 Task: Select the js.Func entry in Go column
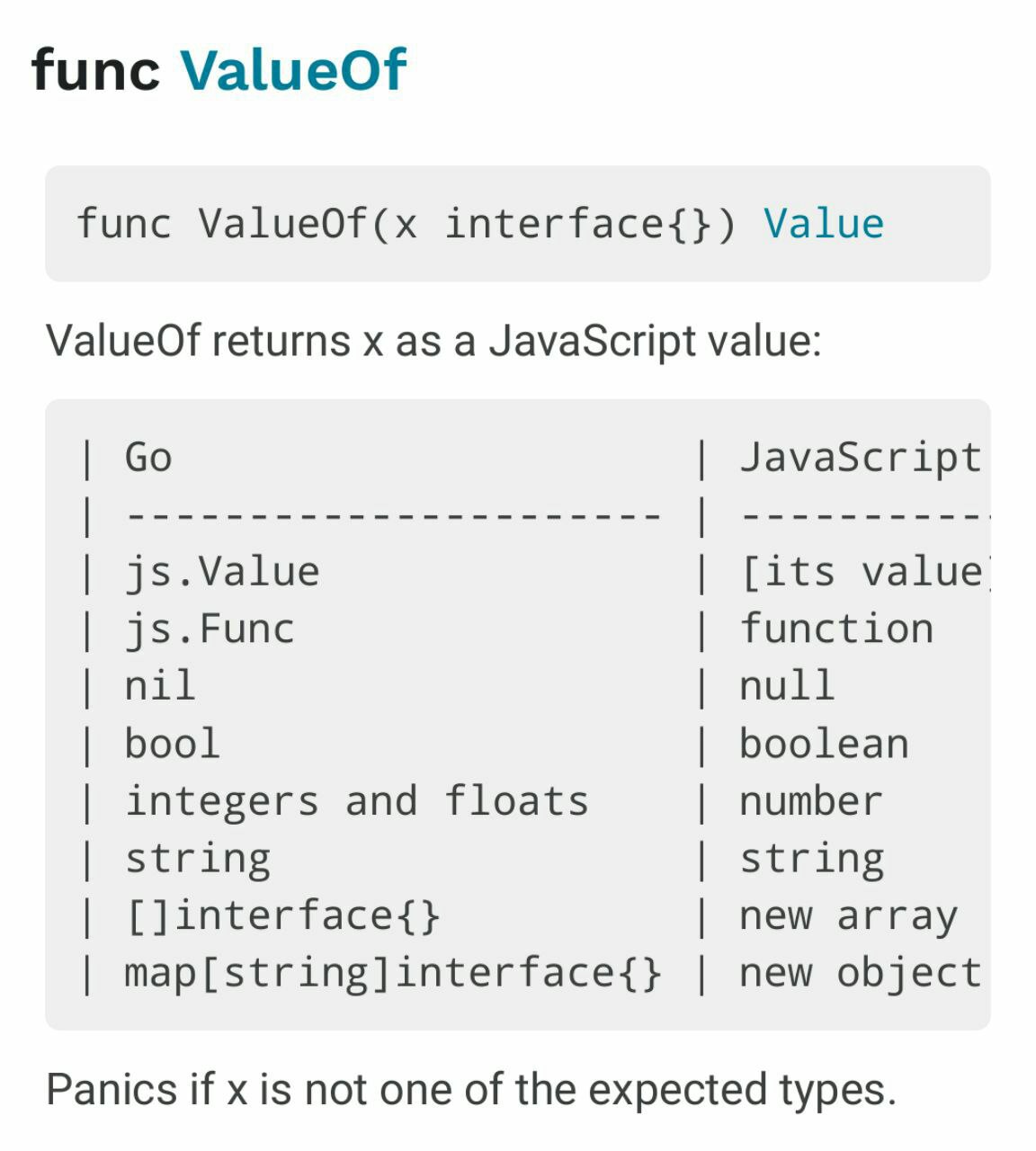tap(210, 629)
